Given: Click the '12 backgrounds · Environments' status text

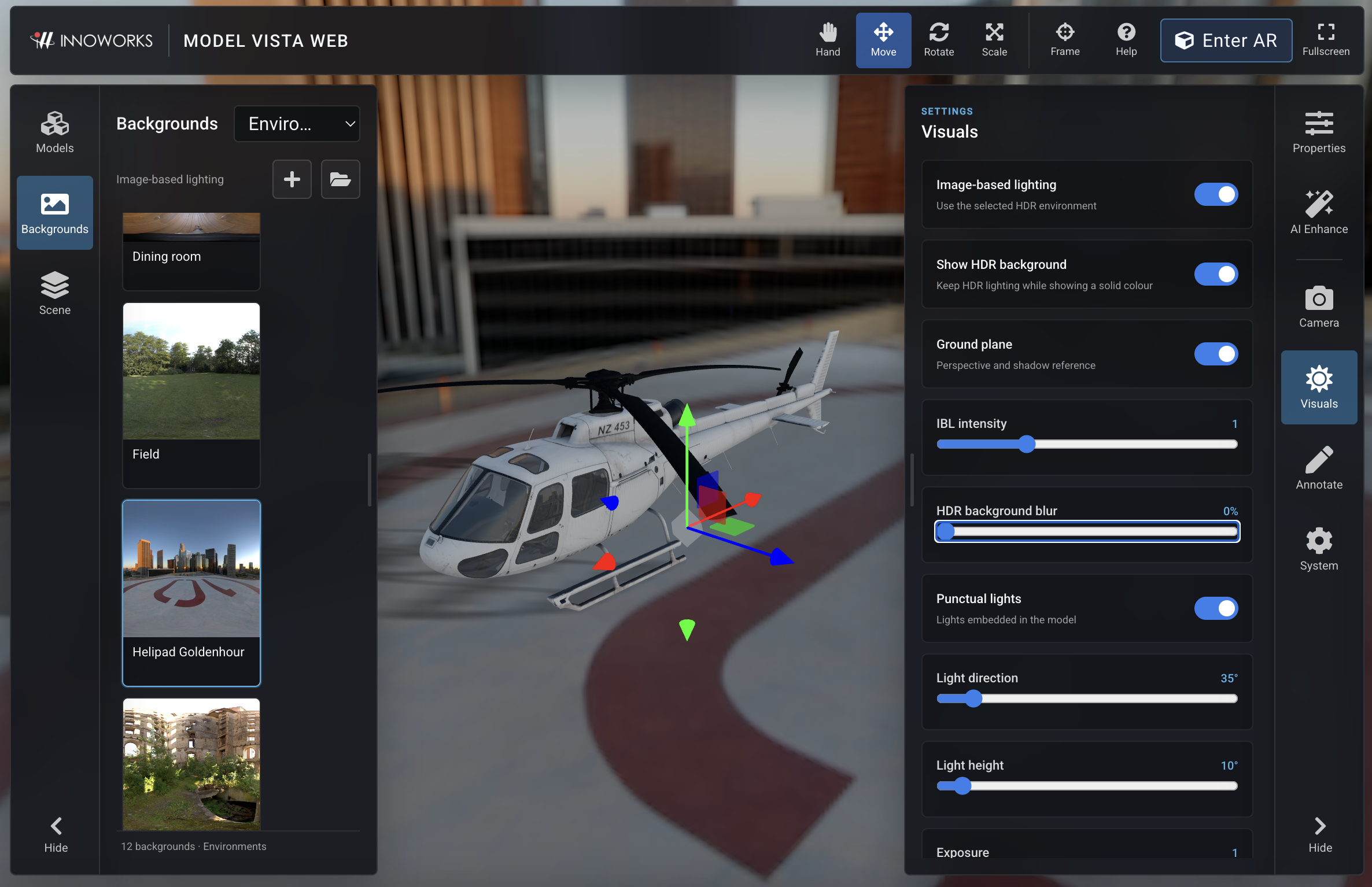Looking at the screenshot, I should point(194,847).
